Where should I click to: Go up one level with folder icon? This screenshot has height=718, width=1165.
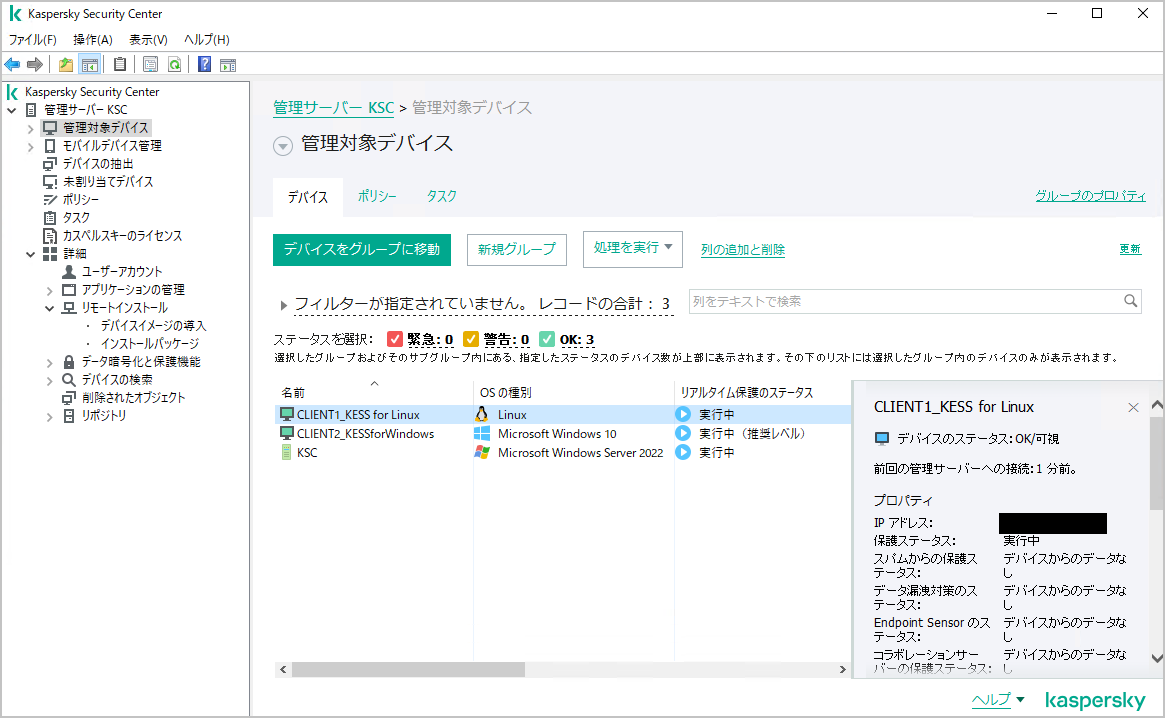tap(66, 65)
